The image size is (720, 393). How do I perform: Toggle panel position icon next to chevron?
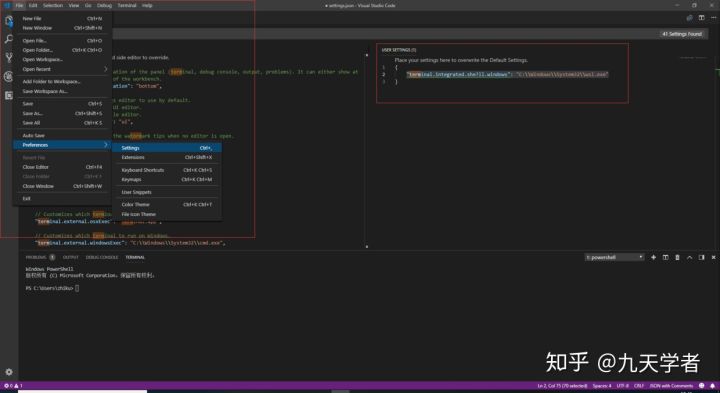click(x=701, y=258)
